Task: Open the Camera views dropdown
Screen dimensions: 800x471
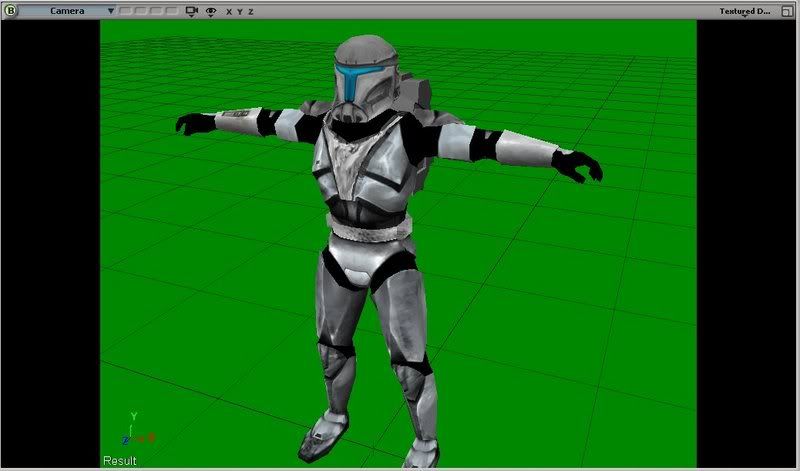Action: tap(67, 11)
